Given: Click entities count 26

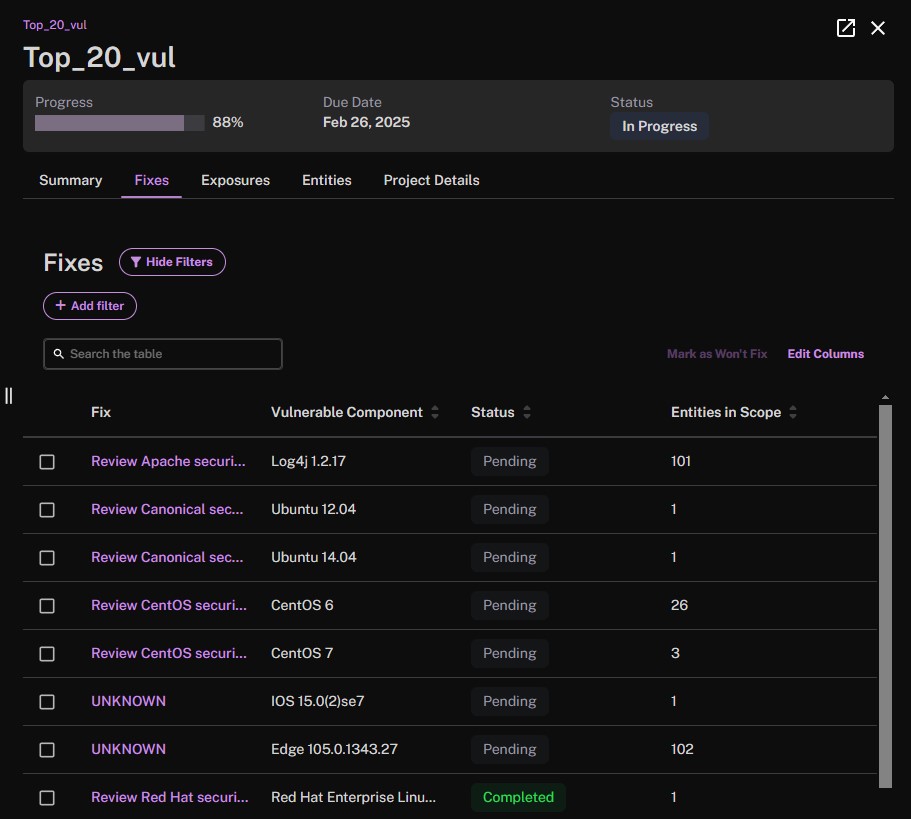Looking at the screenshot, I should [x=679, y=605].
